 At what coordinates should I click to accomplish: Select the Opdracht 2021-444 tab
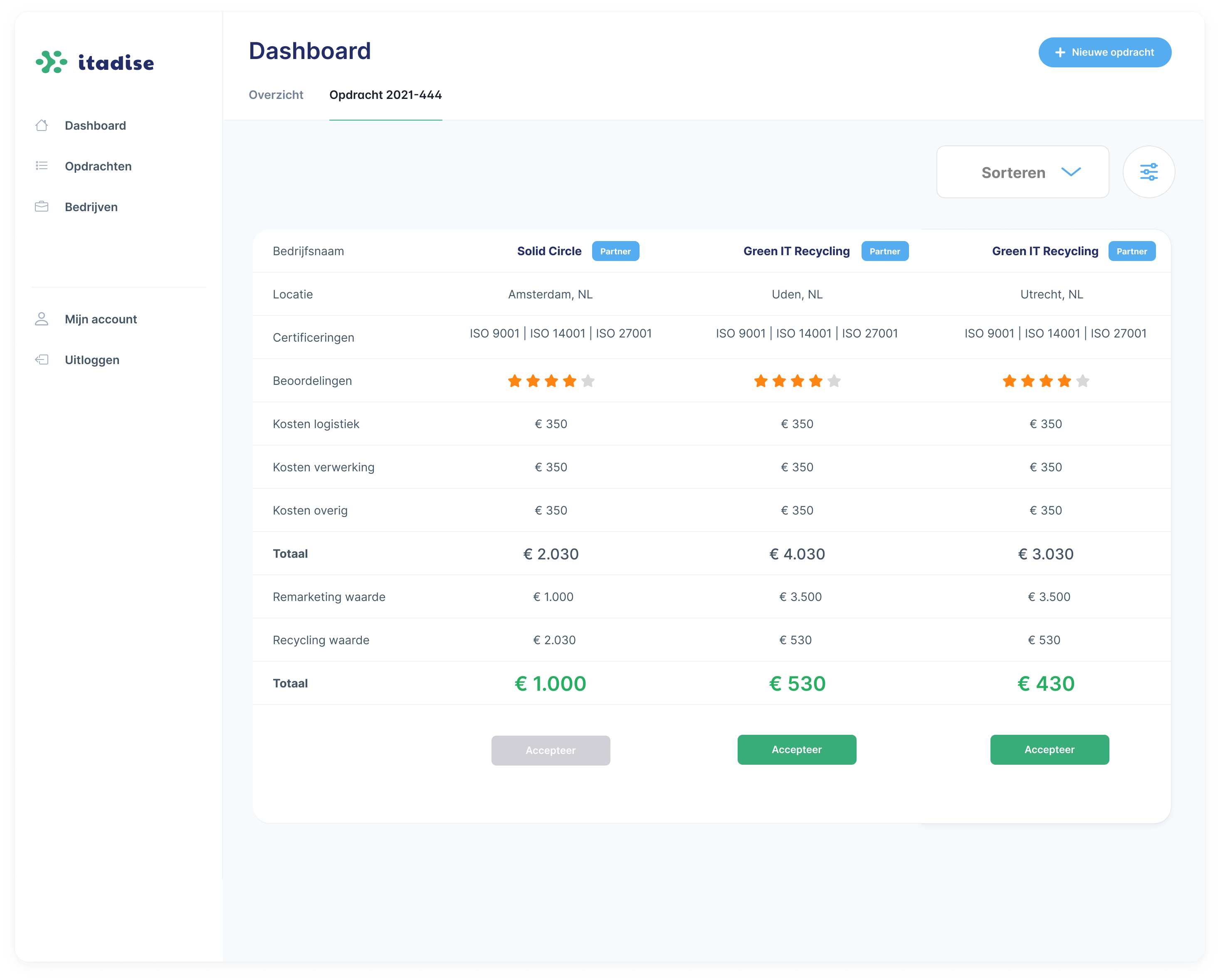click(385, 95)
